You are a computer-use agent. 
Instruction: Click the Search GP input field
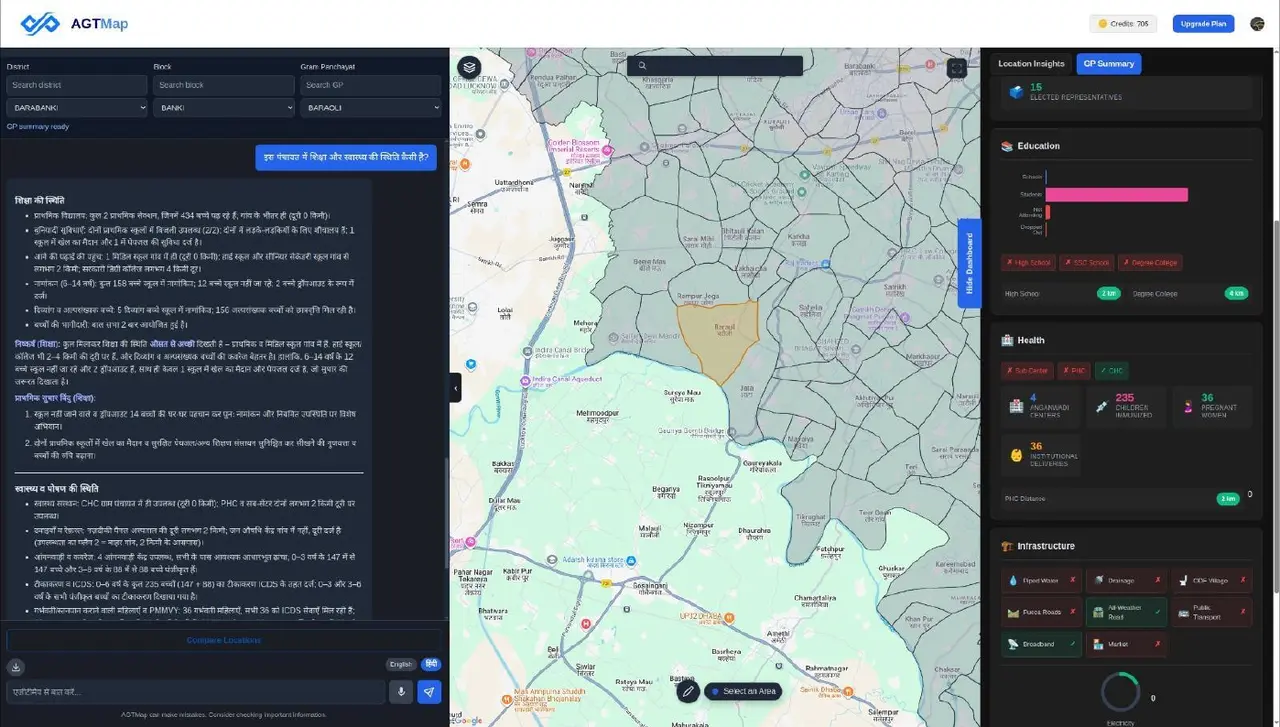[x=371, y=85]
